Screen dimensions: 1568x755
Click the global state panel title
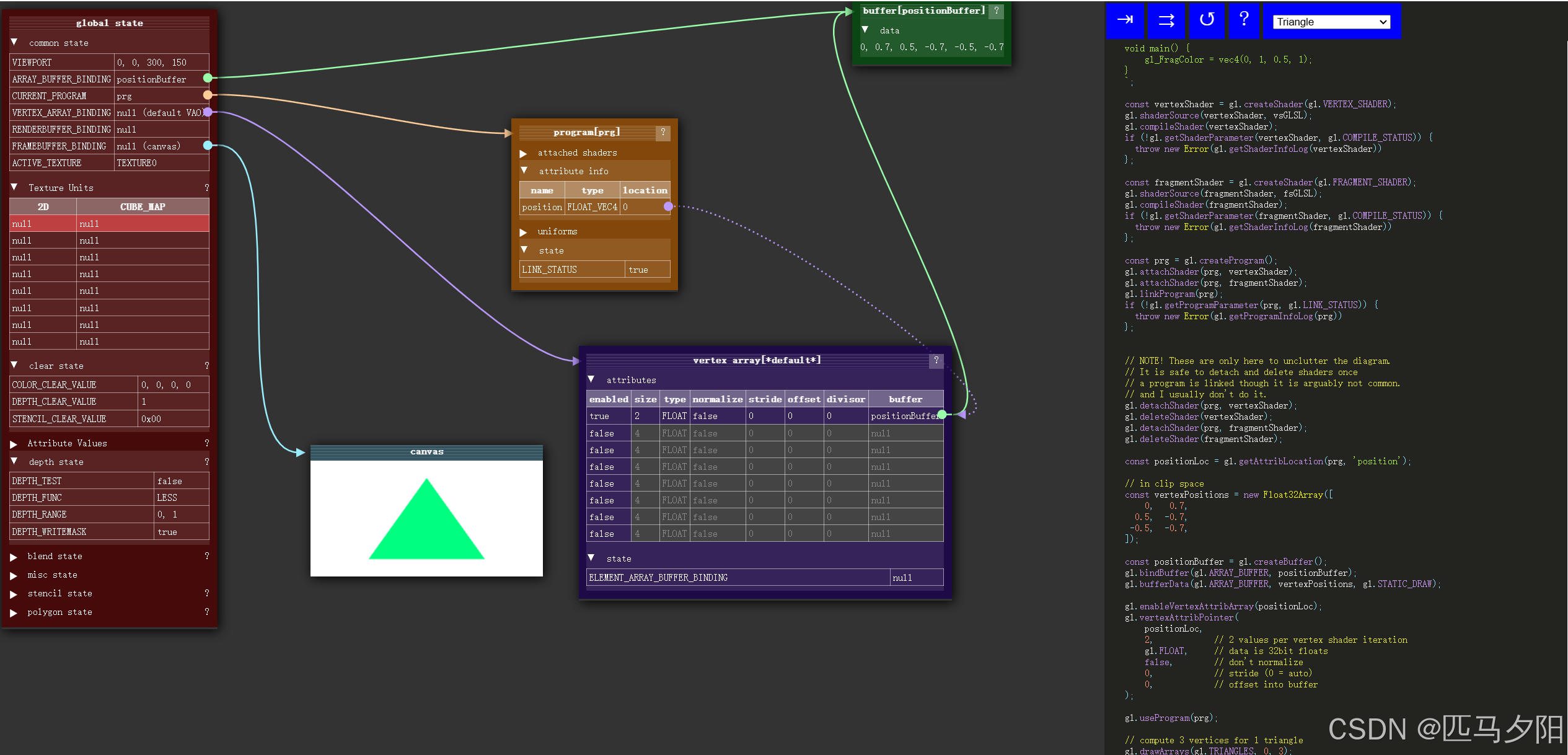click(109, 23)
